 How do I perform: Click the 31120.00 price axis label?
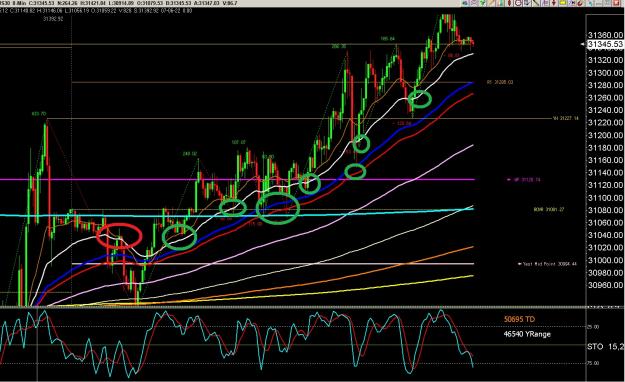point(605,185)
